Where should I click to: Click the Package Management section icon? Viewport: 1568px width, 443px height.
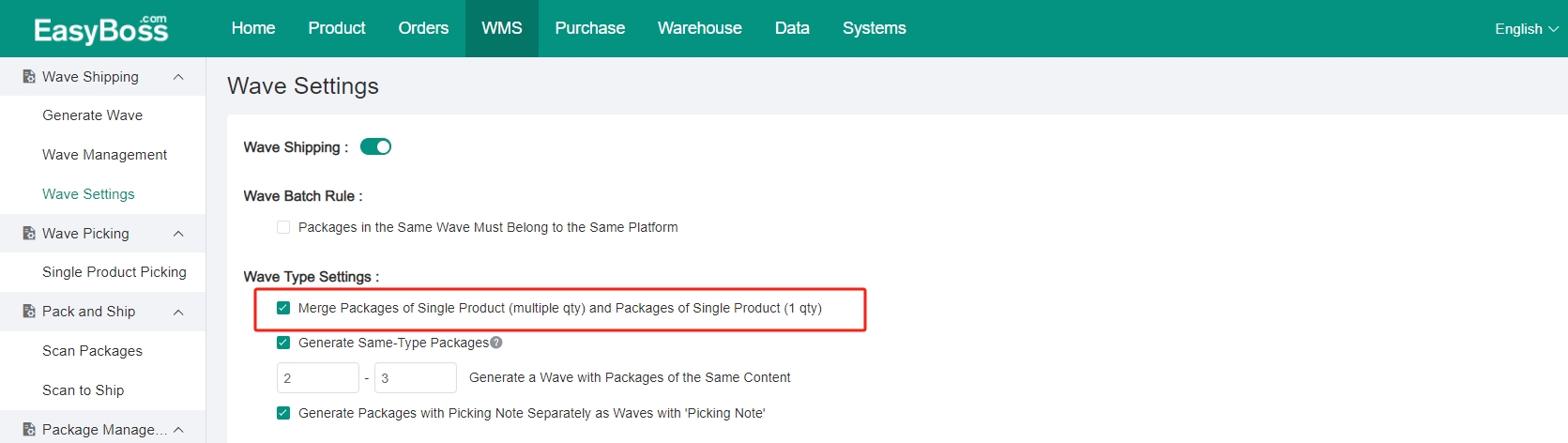(29, 430)
